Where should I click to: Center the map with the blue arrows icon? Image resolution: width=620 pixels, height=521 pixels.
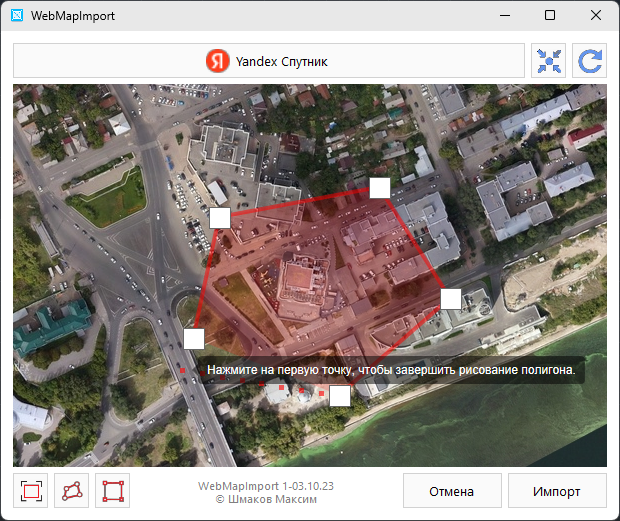(x=549, y=61)
